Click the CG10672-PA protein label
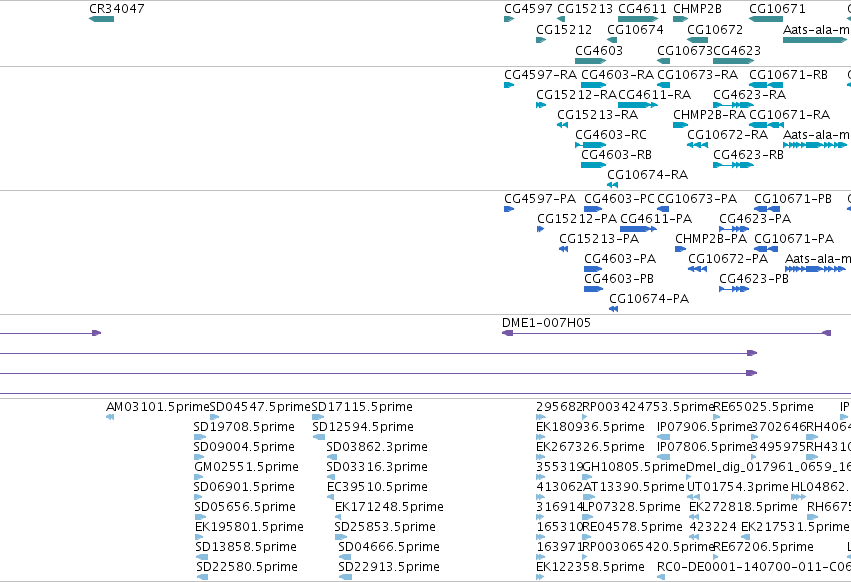The height and width of the screenshot is (582, 851). coord(728,259)
